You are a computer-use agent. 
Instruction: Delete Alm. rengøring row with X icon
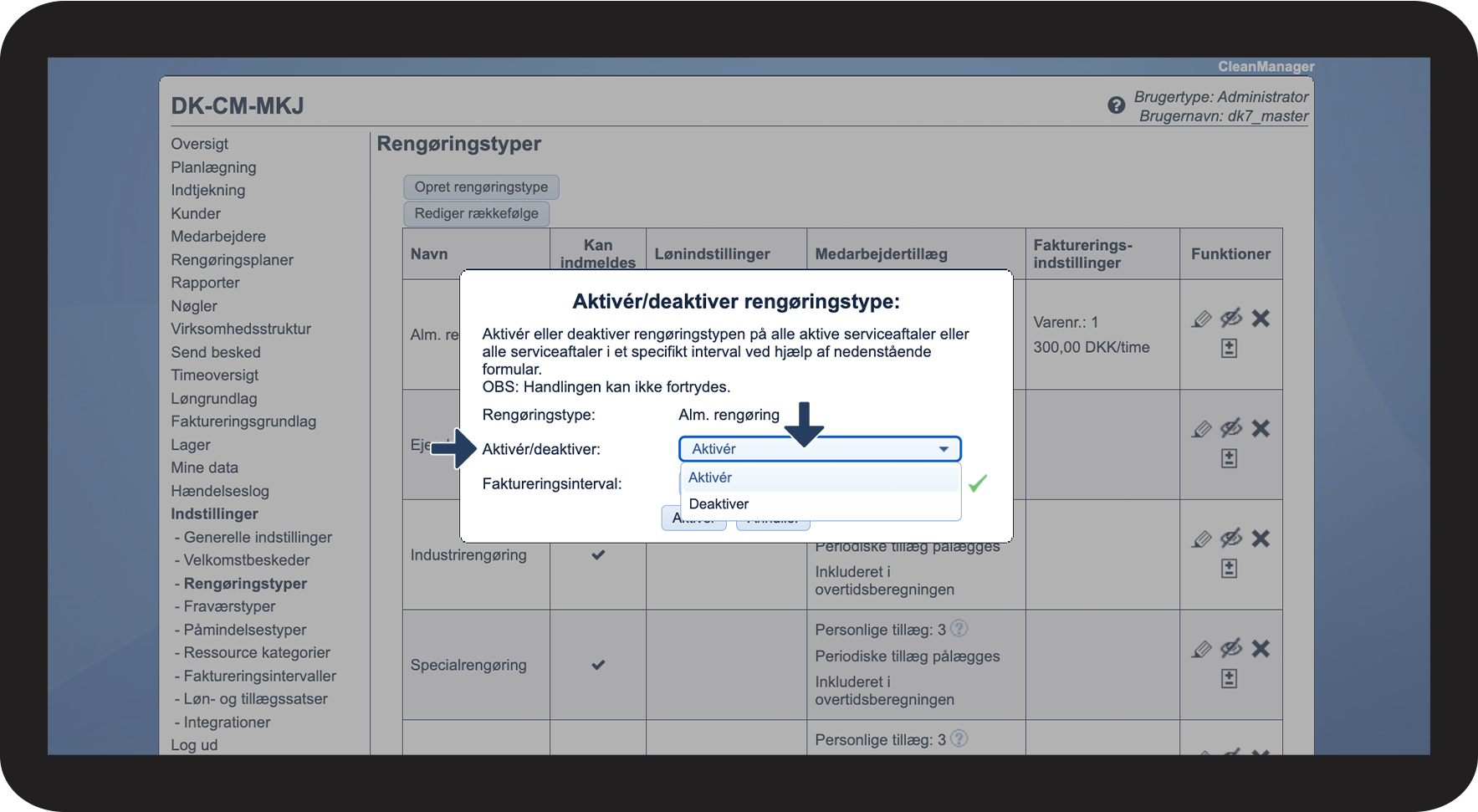[1261, 318]
